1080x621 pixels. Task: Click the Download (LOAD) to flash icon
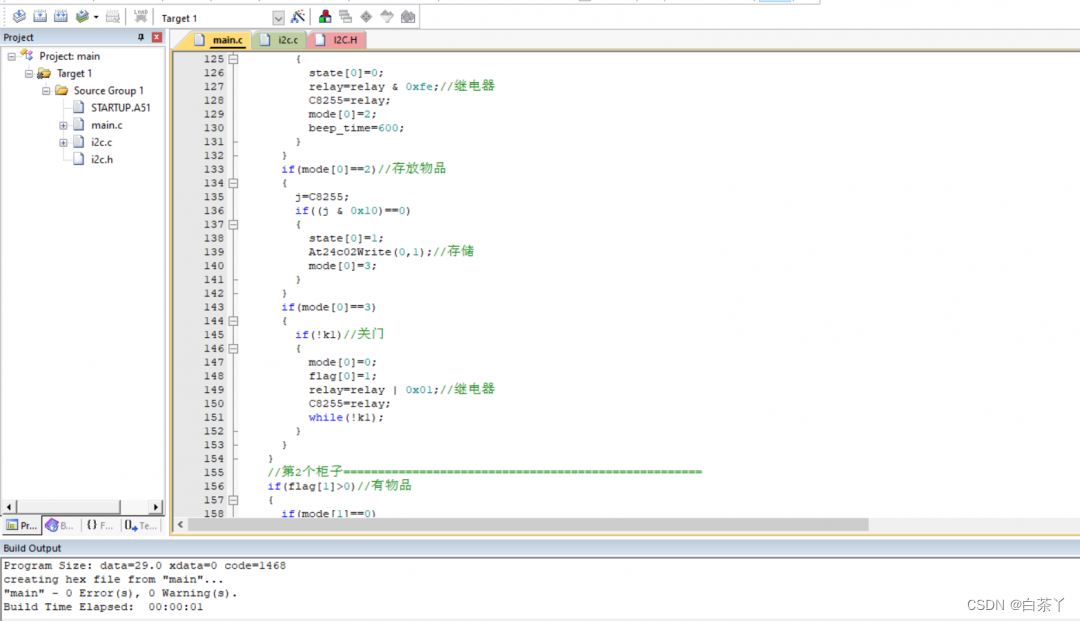coord(140,17)
